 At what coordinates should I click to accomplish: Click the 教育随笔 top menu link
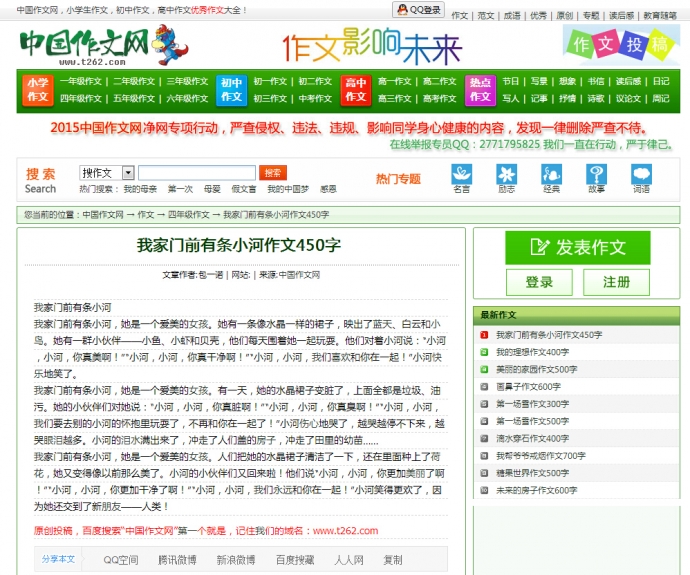tap(660, 16)
